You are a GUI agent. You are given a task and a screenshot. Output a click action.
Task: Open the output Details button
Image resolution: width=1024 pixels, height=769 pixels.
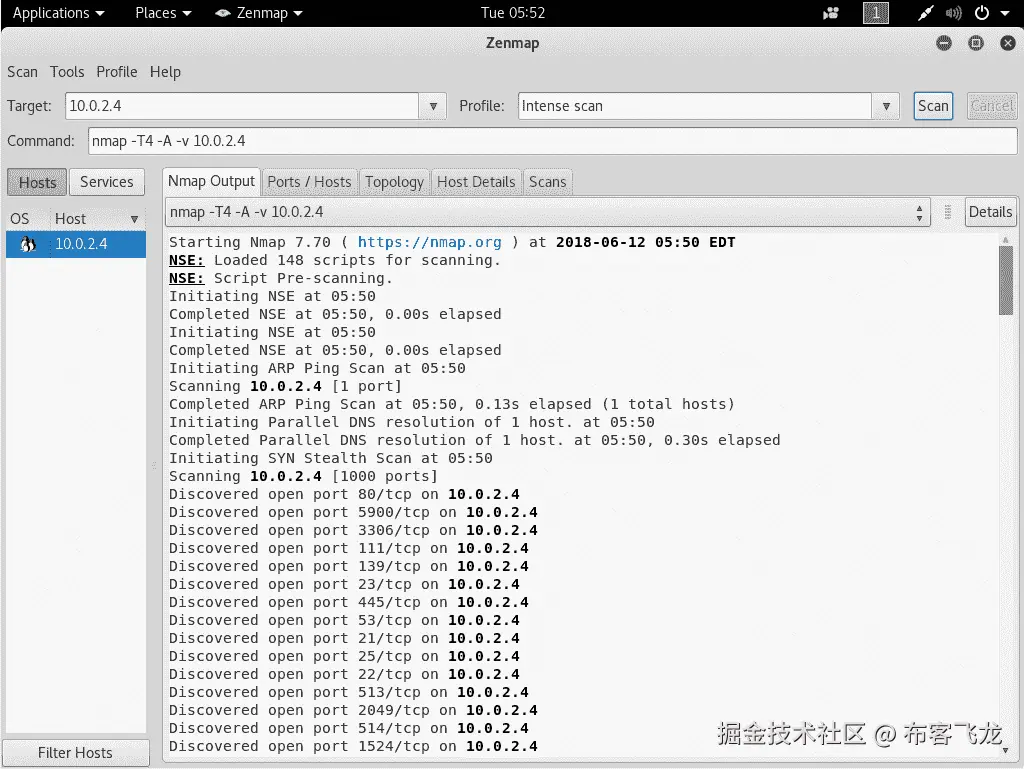[990, 212]
